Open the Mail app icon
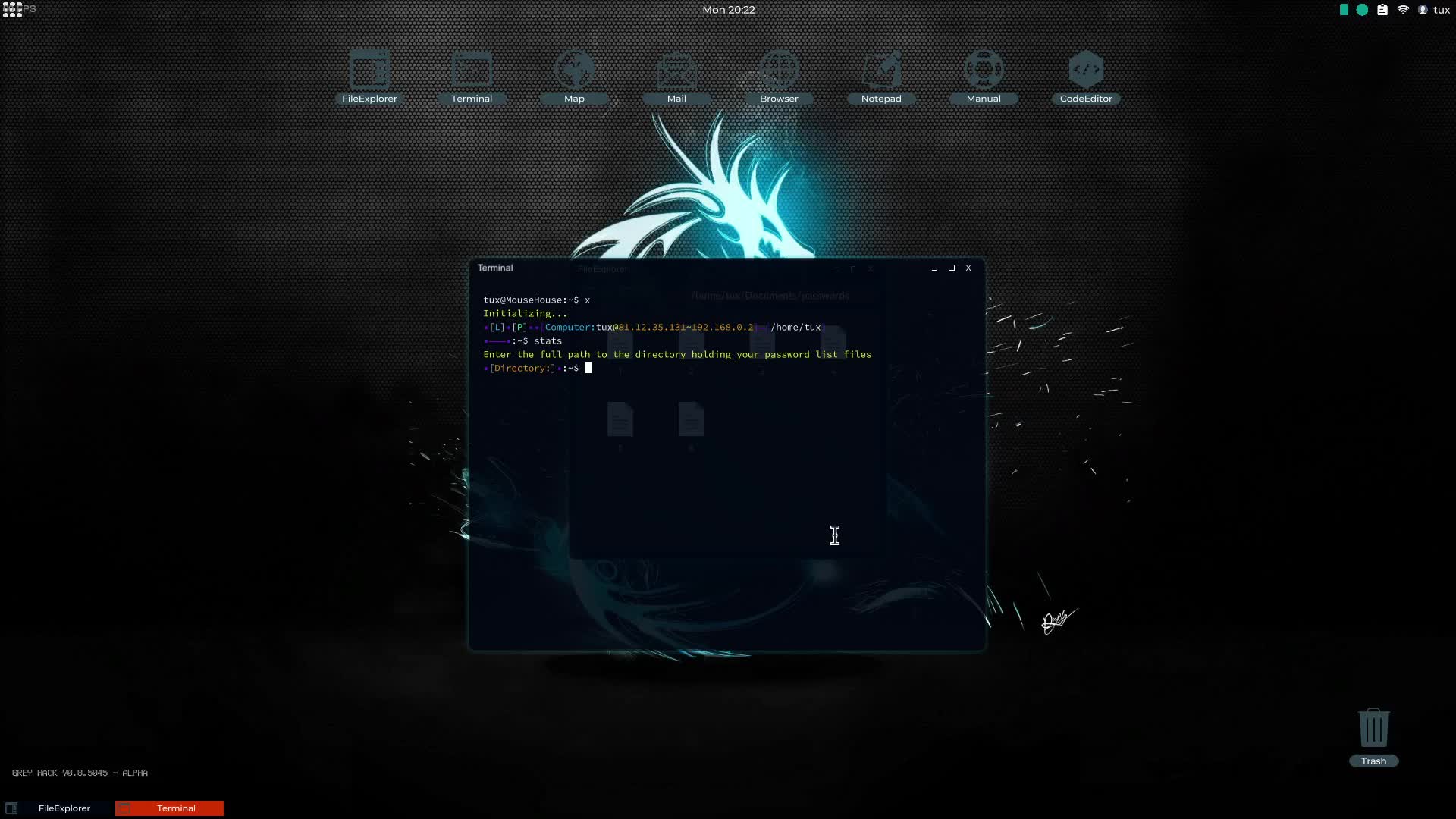1456x819 pixels. click(x=676, y=76)
